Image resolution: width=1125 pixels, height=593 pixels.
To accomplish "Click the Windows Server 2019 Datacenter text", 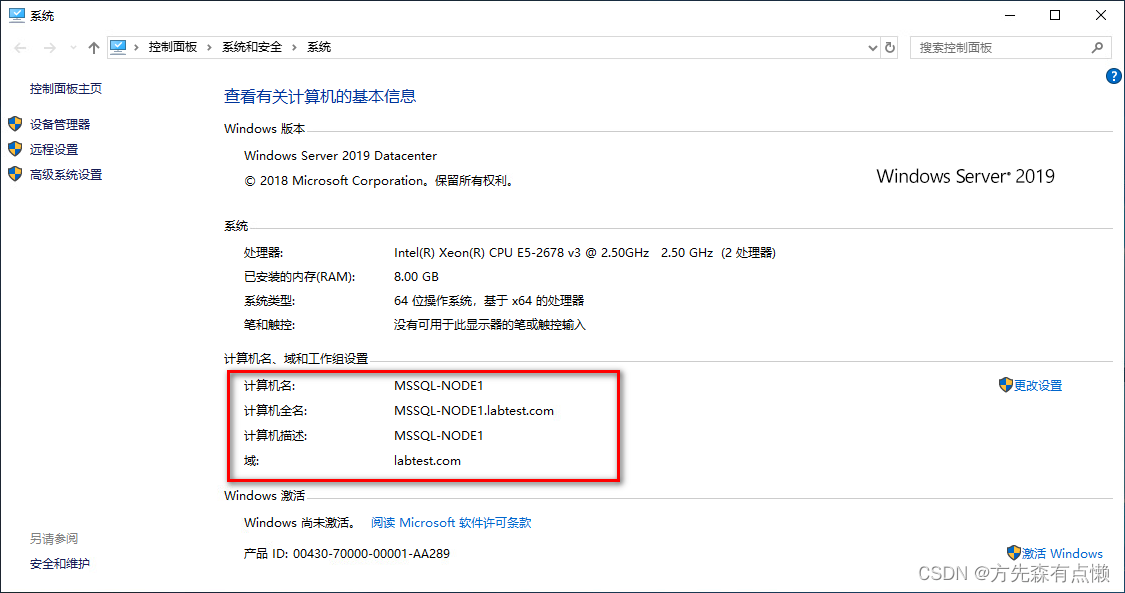I will 340,156.
